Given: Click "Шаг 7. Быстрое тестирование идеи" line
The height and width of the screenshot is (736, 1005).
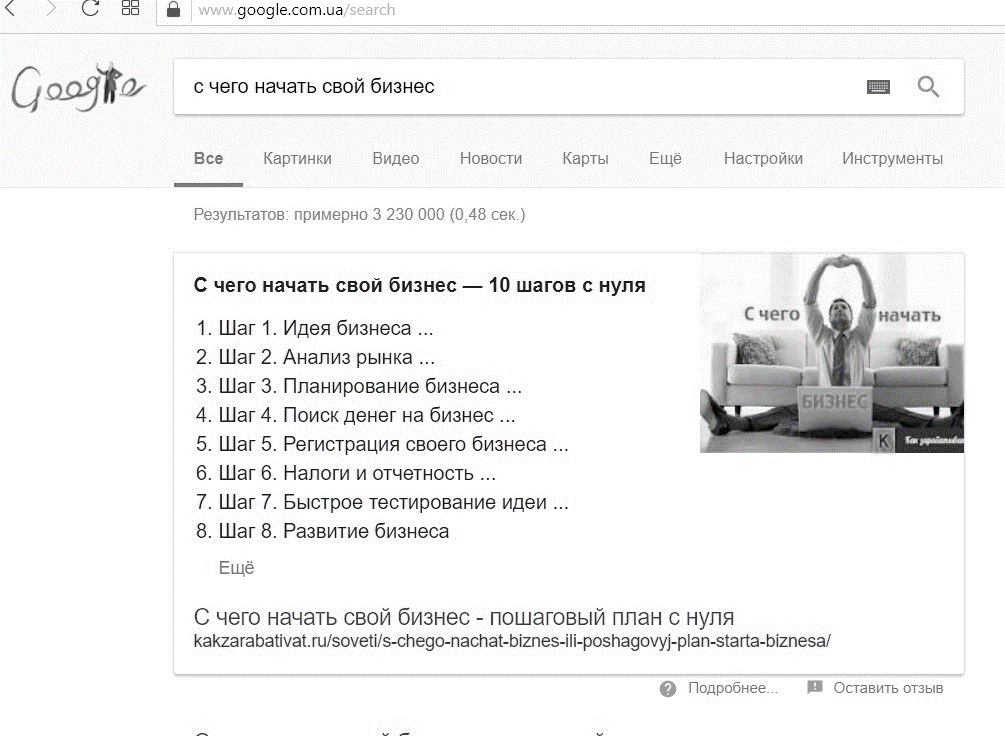Looking at the screenshot, I should point(394,502).
